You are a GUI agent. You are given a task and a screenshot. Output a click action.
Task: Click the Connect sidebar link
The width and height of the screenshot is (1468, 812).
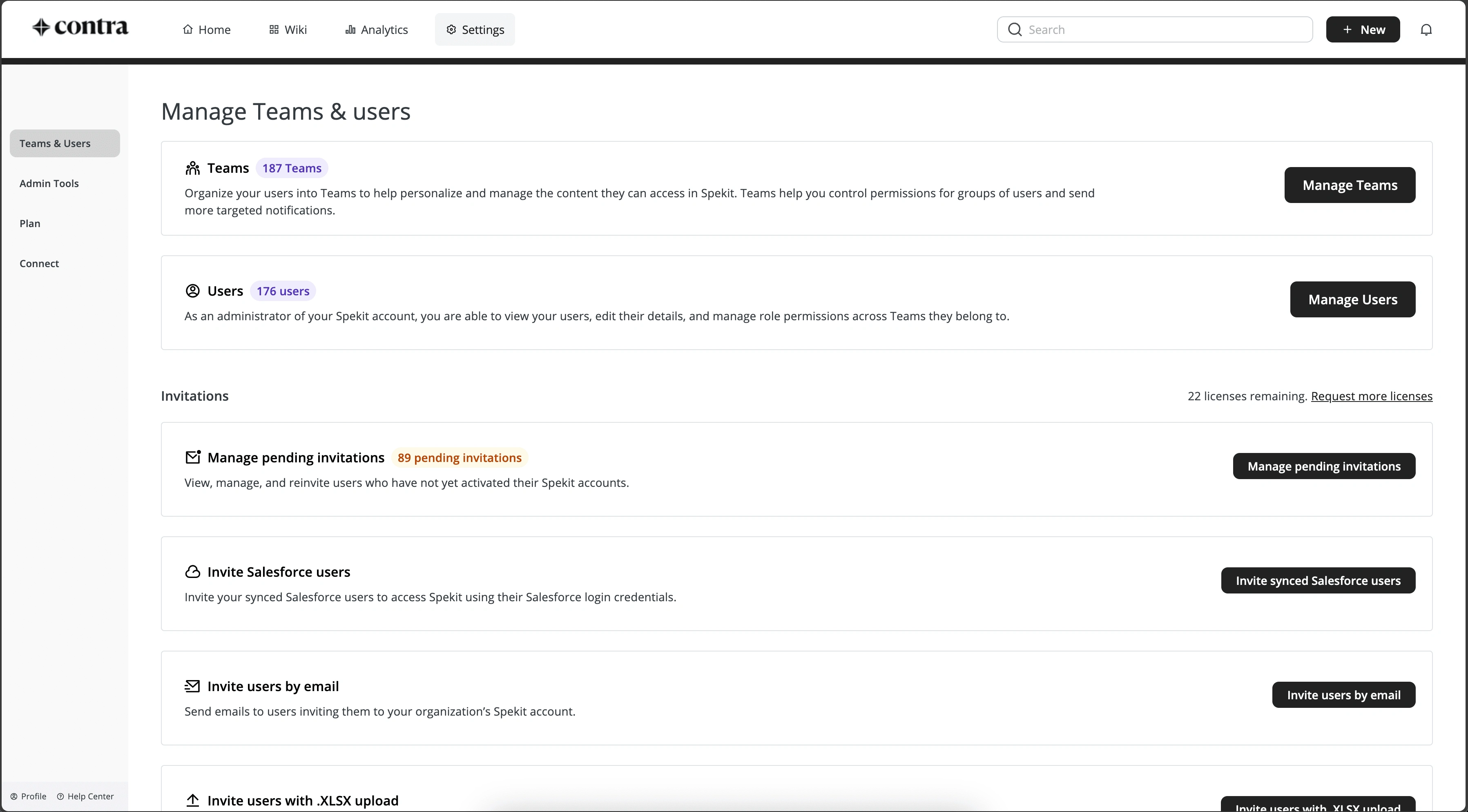(39, 263)
